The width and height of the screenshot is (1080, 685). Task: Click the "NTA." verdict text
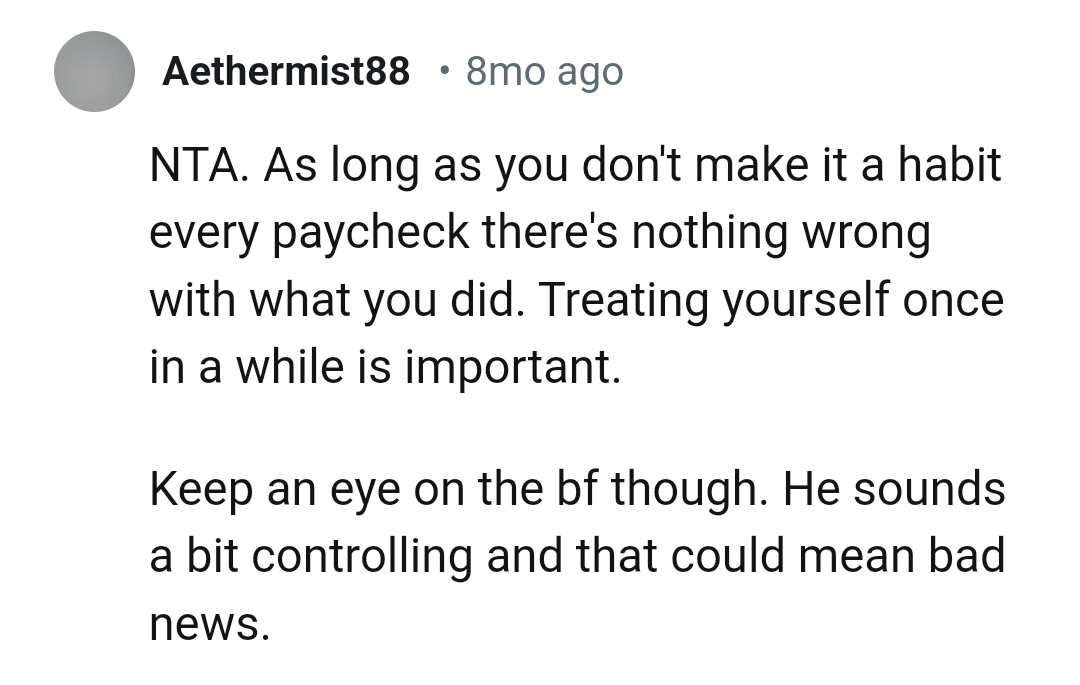pyautogui.click(x=199, y=165)
